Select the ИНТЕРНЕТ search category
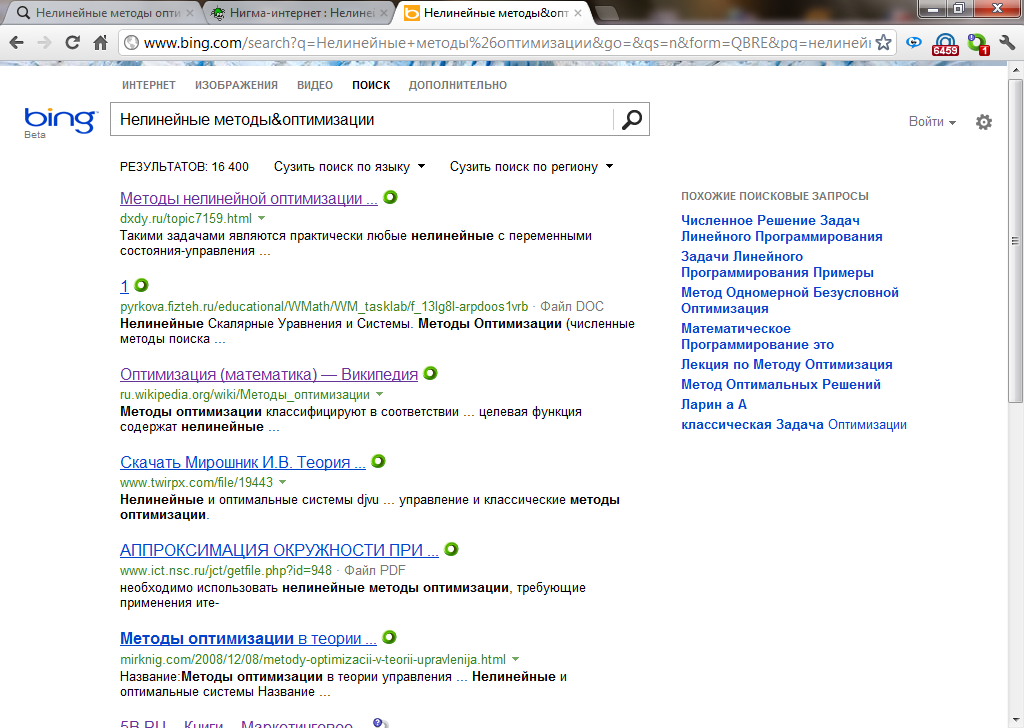Image resolution: width=1024 pixels, height=728 pixels. point(149,85)
